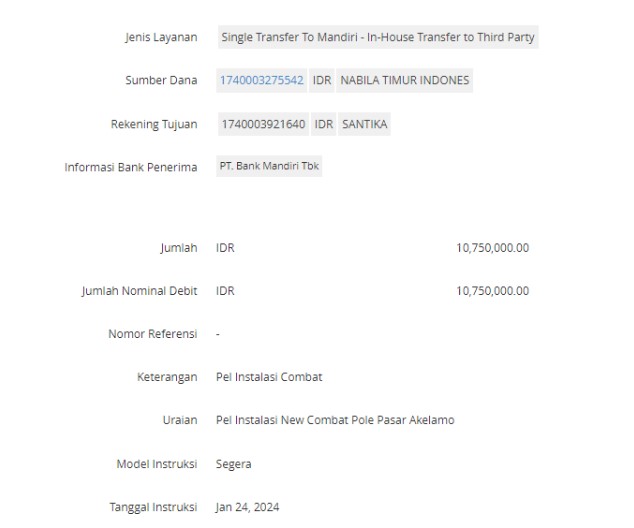Click the Informasi Bank Penerima label
The image size is (634, 528).
(x=131, y=167)
